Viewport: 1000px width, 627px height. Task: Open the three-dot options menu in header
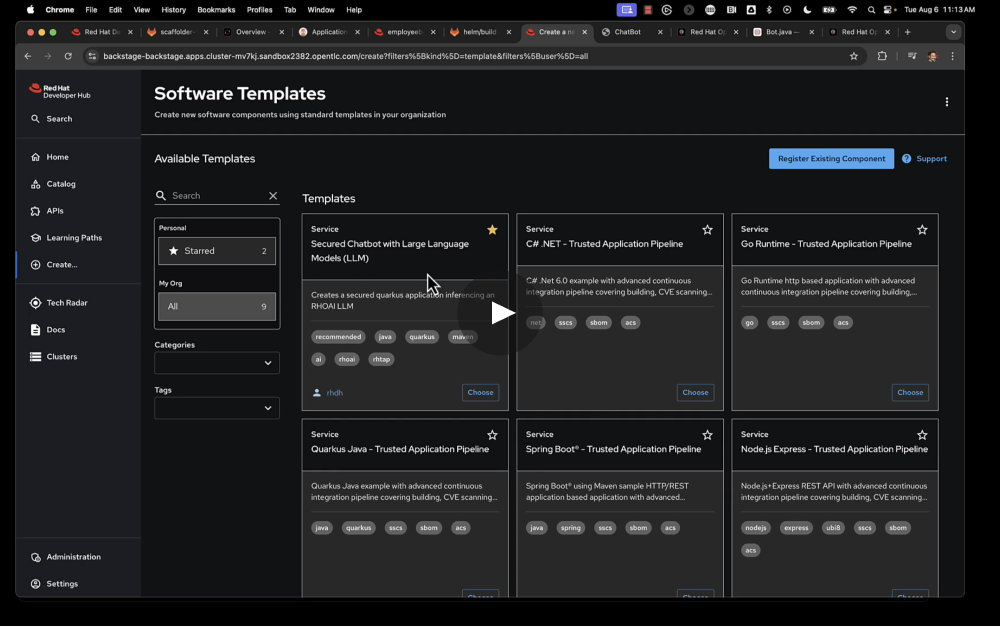coord(946,102)
